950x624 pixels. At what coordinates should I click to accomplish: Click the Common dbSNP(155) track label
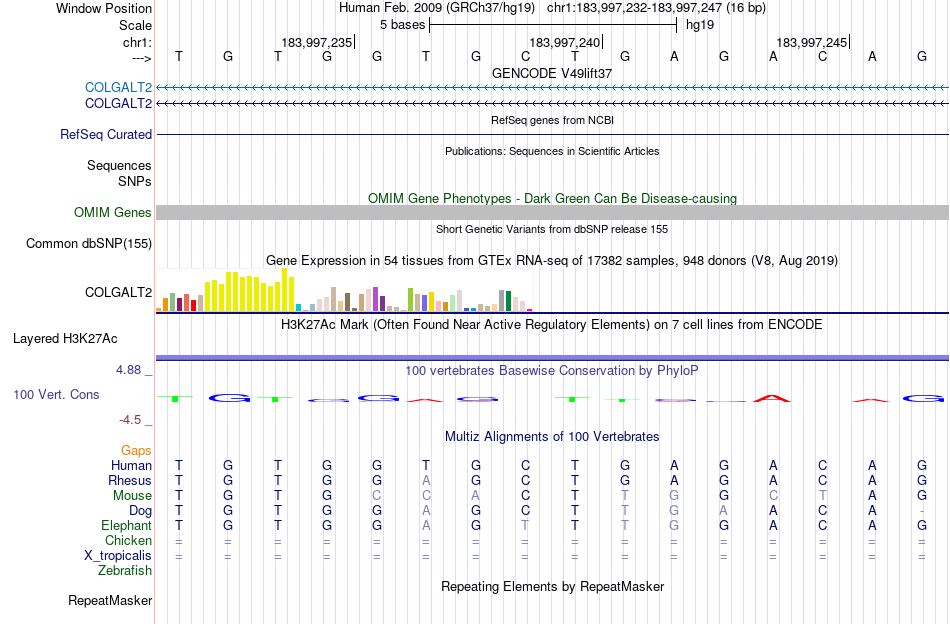coord(89,244)
